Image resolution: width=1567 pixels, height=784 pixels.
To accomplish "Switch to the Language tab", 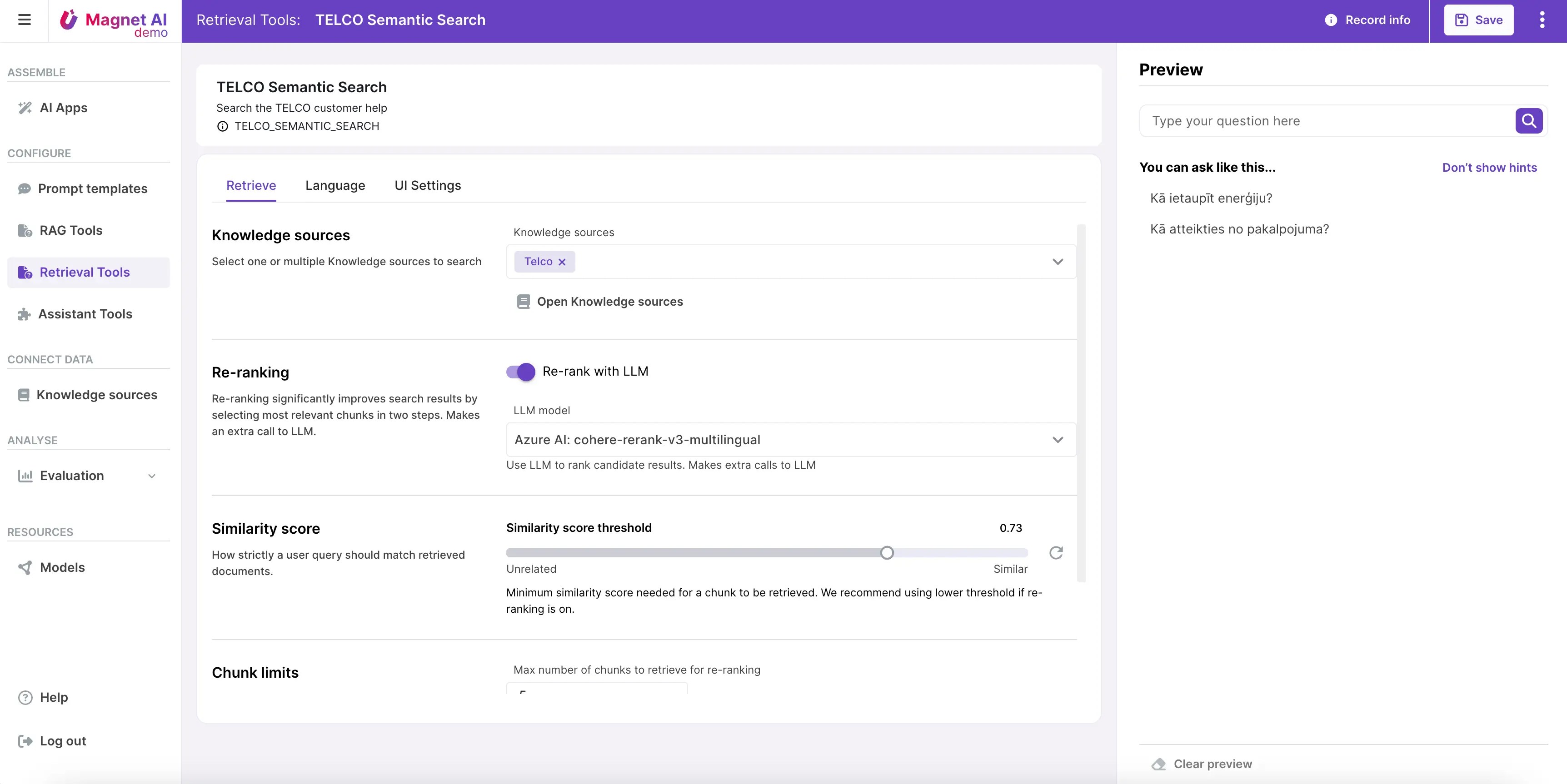I will [x=335, y=185].
